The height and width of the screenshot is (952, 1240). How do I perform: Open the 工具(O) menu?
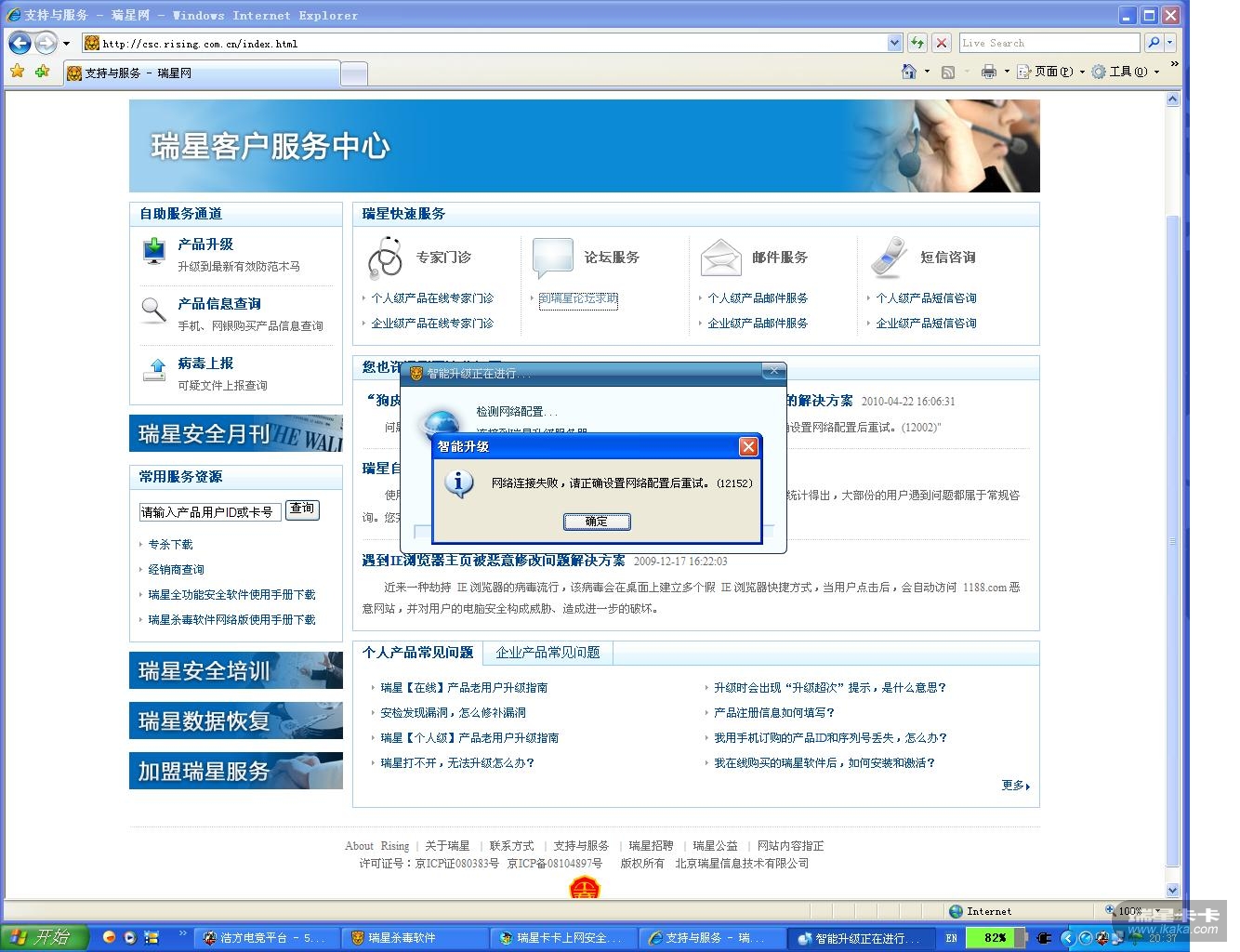click(1126, 72)
